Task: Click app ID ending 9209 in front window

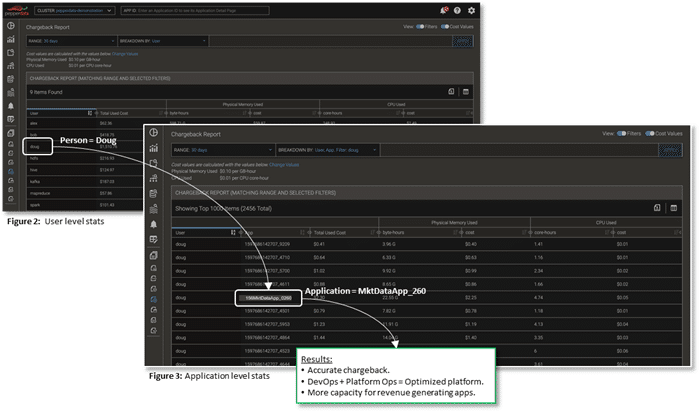Action: click(x=267, y=244)
